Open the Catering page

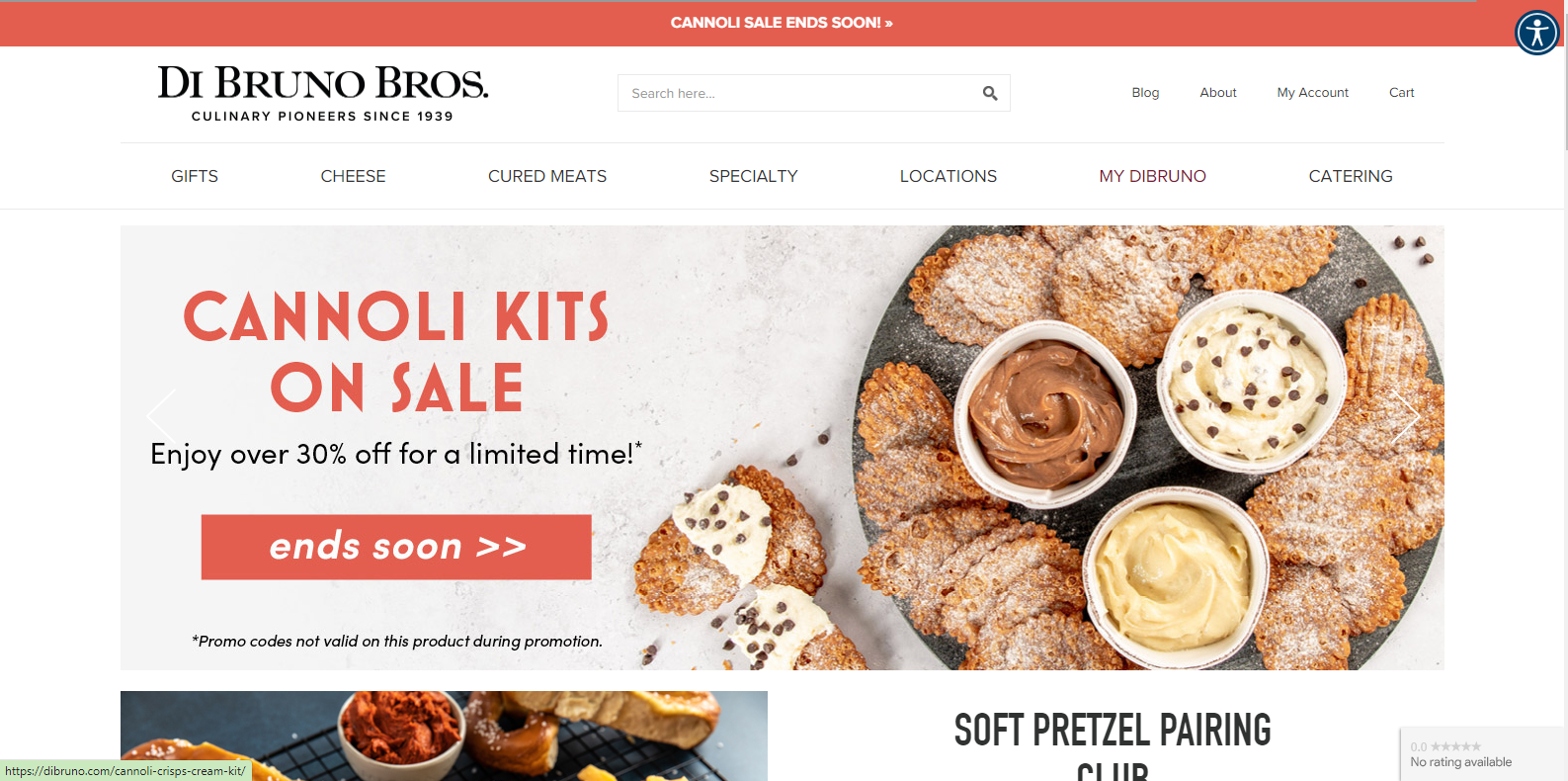pyautogui.click(x=1351, y=176)
